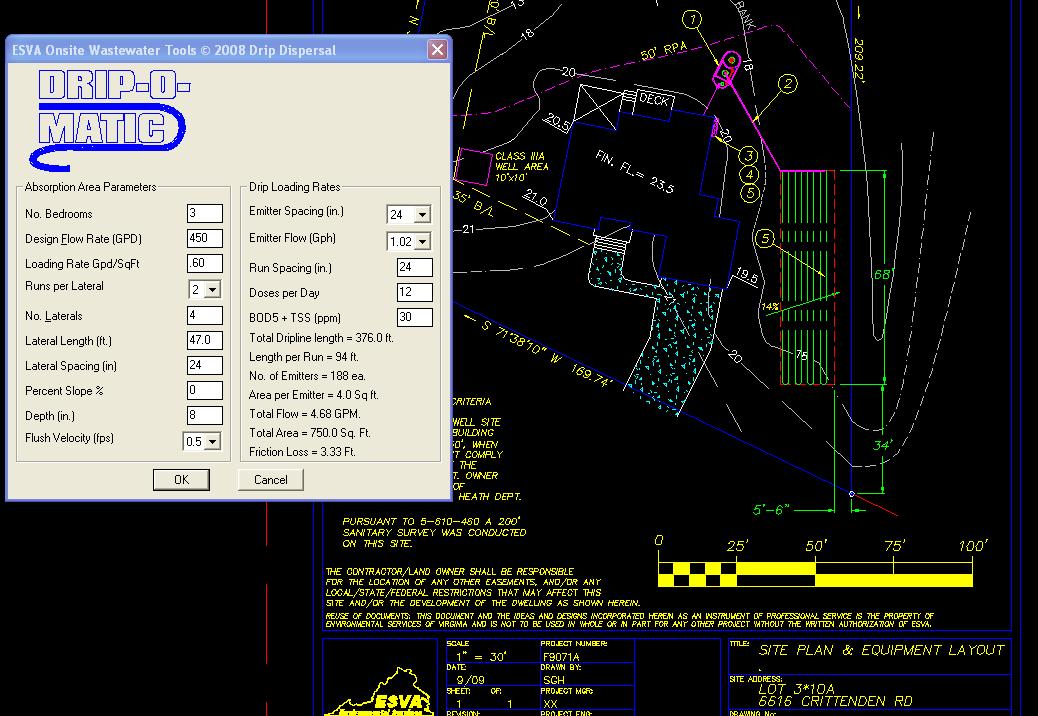
Task: Focus the Lateral Length (ft.) field
Action: pyautogui.click(x=204, y=341)
